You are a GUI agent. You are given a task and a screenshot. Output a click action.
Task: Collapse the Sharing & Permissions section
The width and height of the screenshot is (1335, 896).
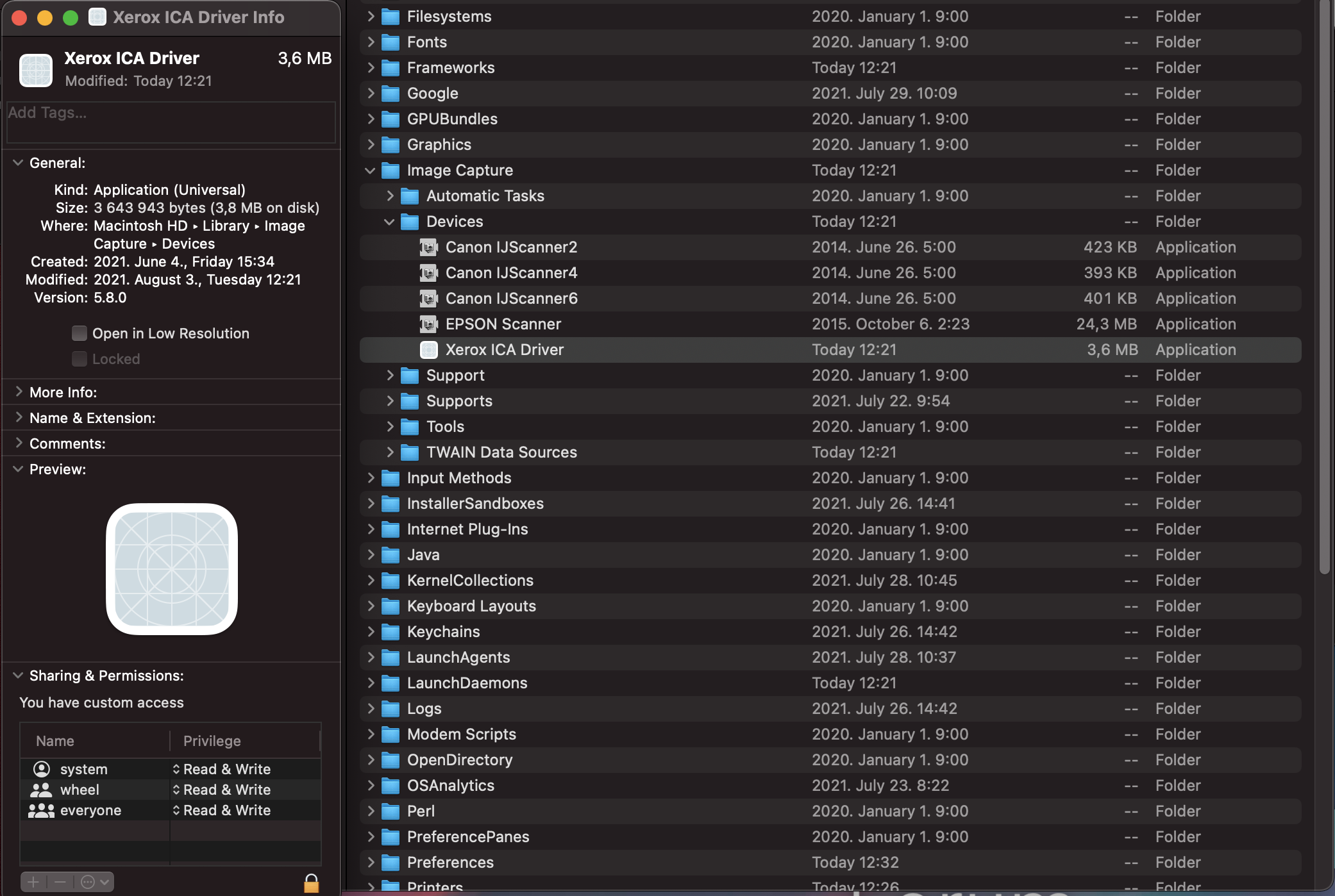coord(19,676)
